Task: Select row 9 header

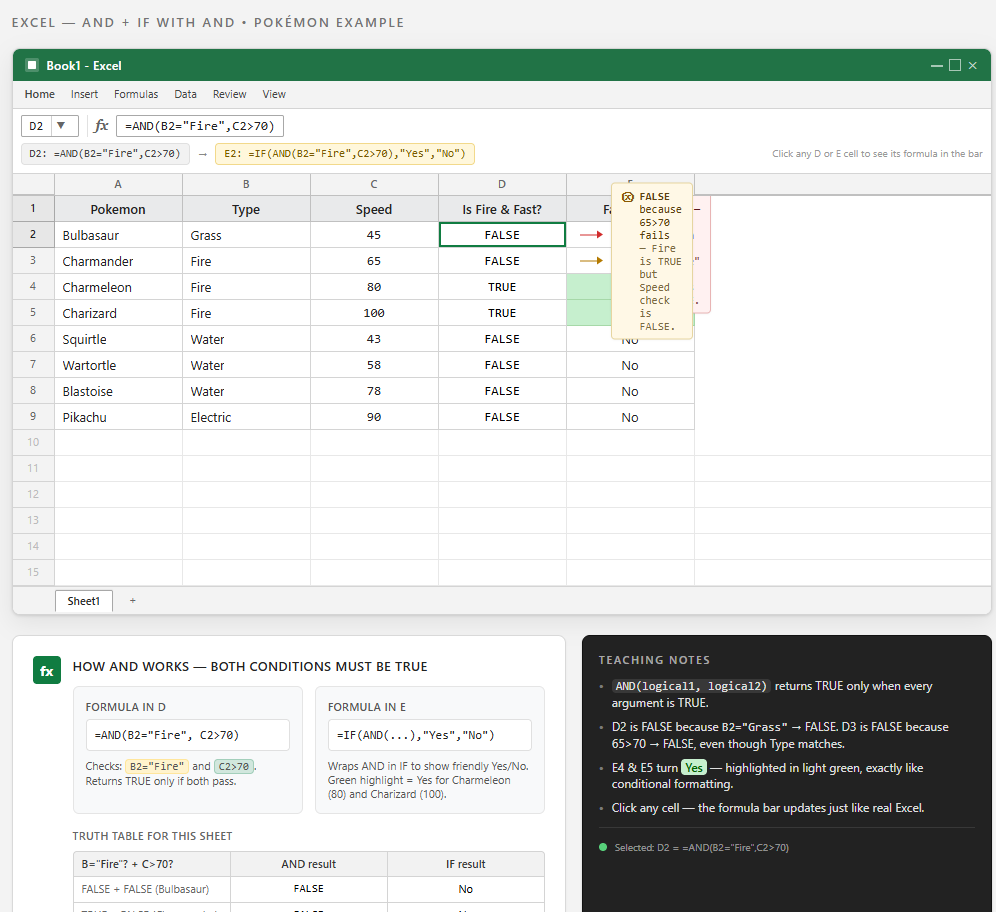Action: pos(33,417)
